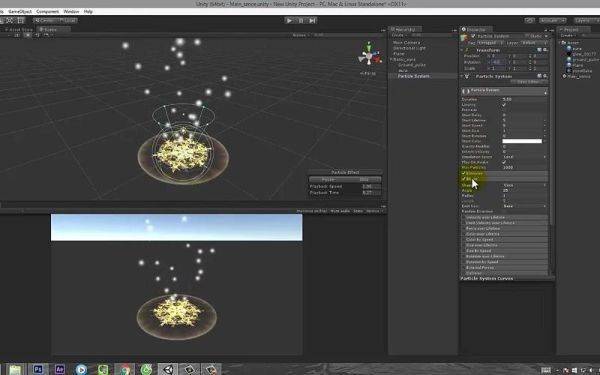
Task: Open the GameObject menu
Action: (x=20, y=11)
